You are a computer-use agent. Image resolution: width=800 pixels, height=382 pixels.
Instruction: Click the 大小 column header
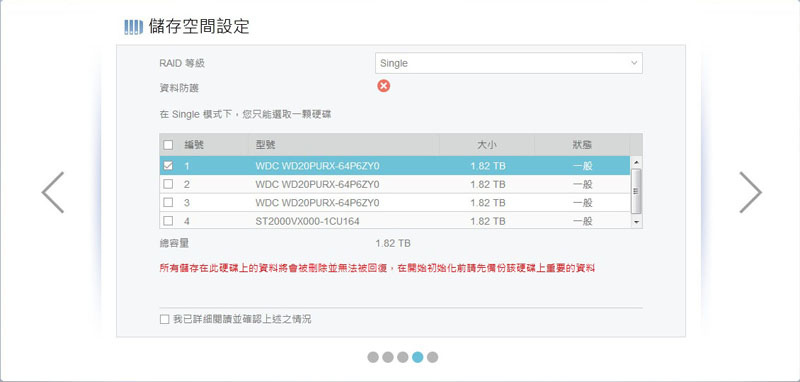coord(487,145)
